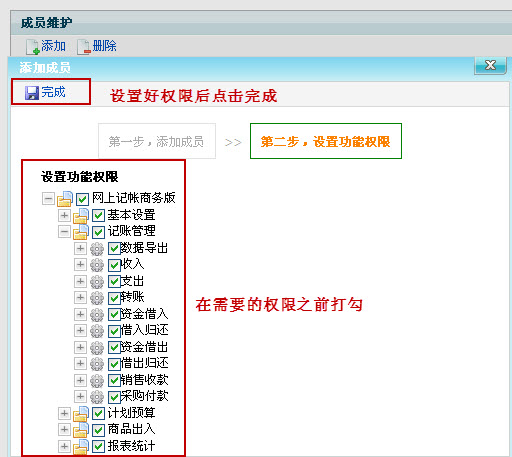Click the gear icon next to 数据导出

[x=97, y=249]
